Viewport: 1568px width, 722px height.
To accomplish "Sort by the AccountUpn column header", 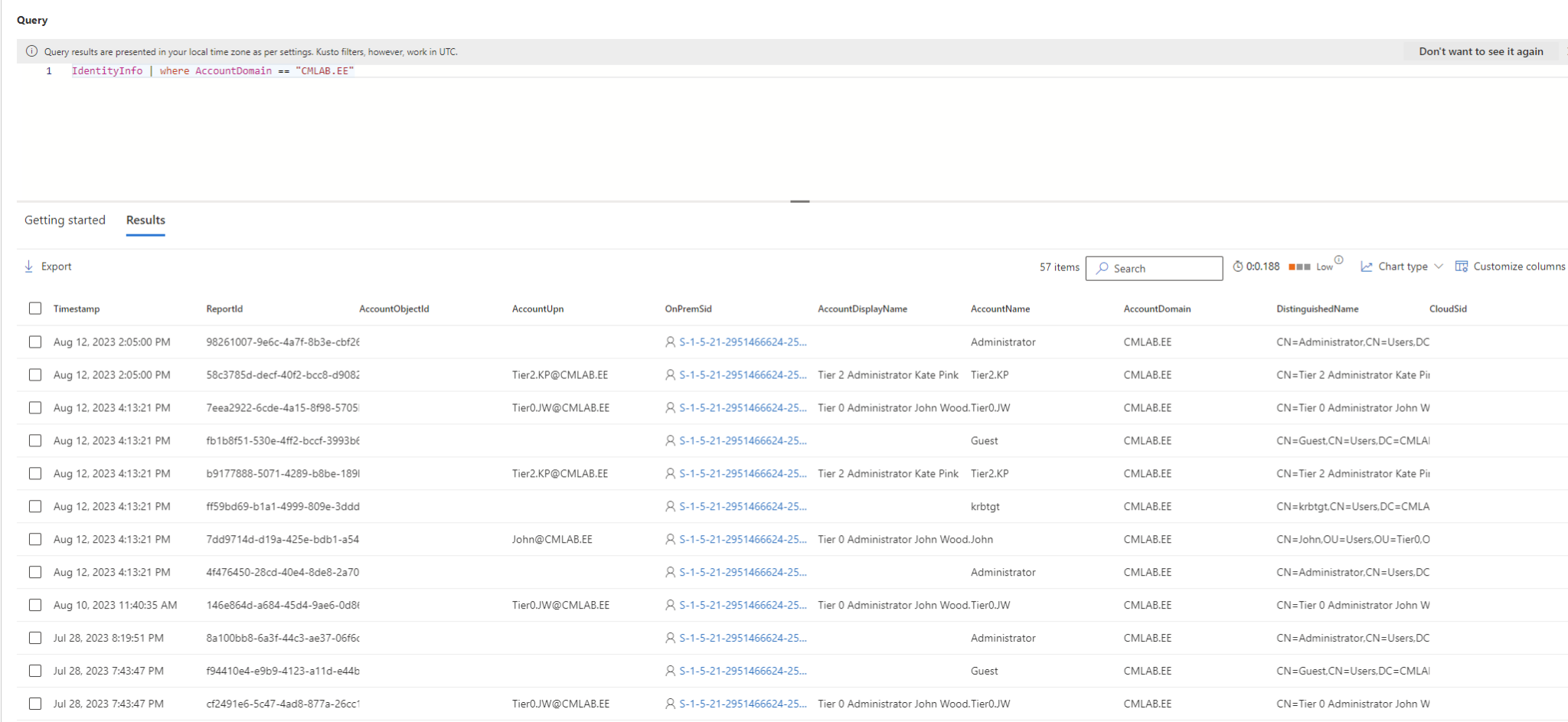I will [x=537, y=309].
